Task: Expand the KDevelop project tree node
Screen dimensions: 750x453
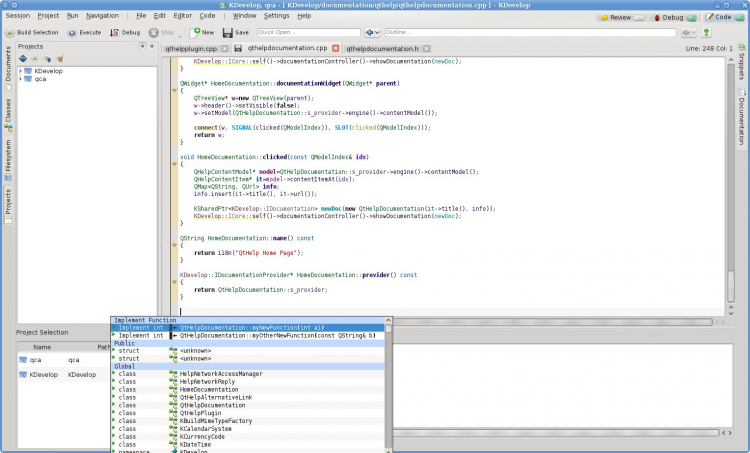Action: [22, 71]
